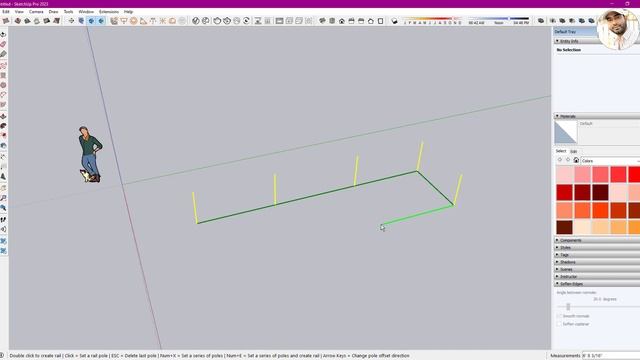Activate the Circle tool in left toolbar

(x=3, y=85)
